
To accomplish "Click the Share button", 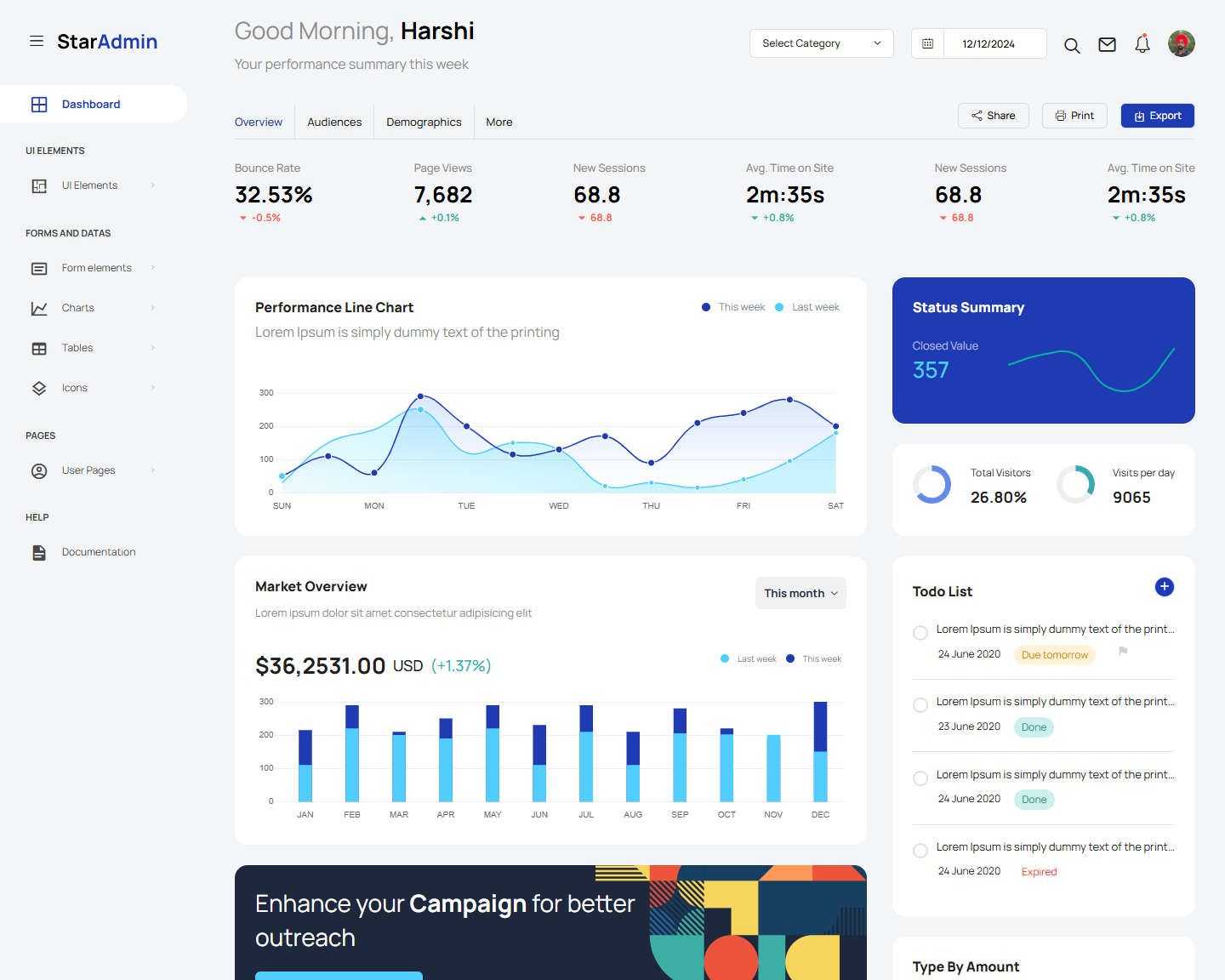I will pyautogui.click(x=993, y=116).
